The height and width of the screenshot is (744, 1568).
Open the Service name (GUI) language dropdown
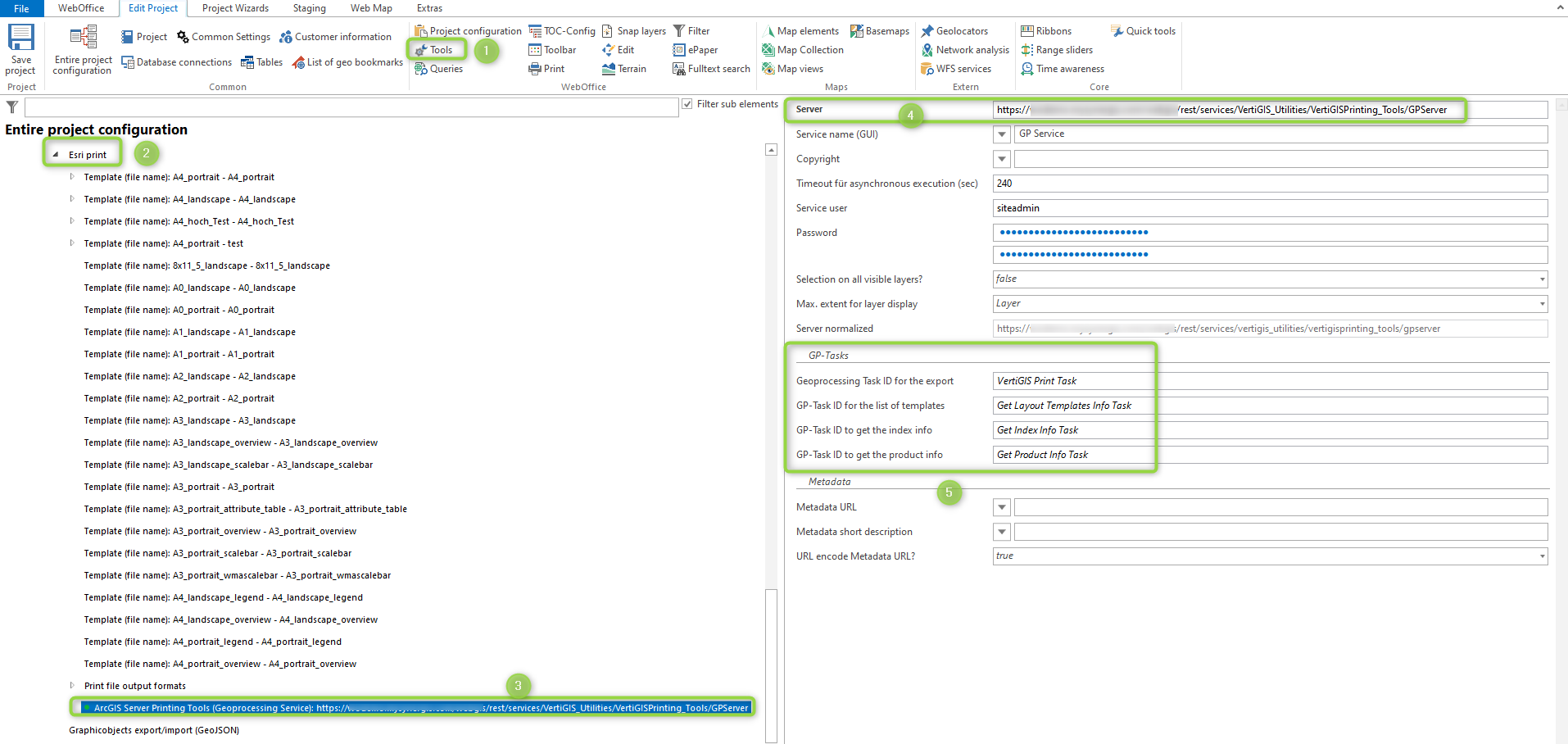(x=1002, y=134)
